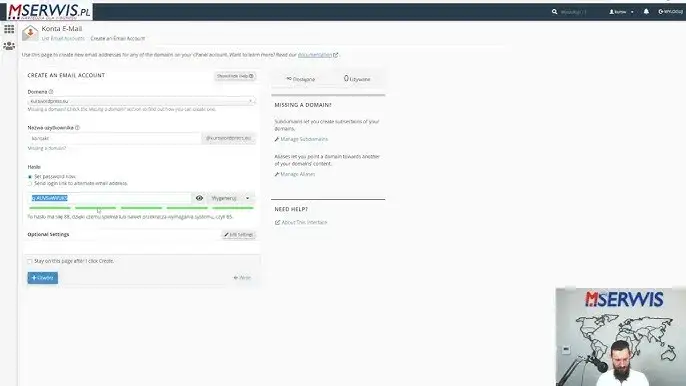Click the MSERWIS.PL logo in header
This screenshot has width=686, height=386.
point(49,11)
